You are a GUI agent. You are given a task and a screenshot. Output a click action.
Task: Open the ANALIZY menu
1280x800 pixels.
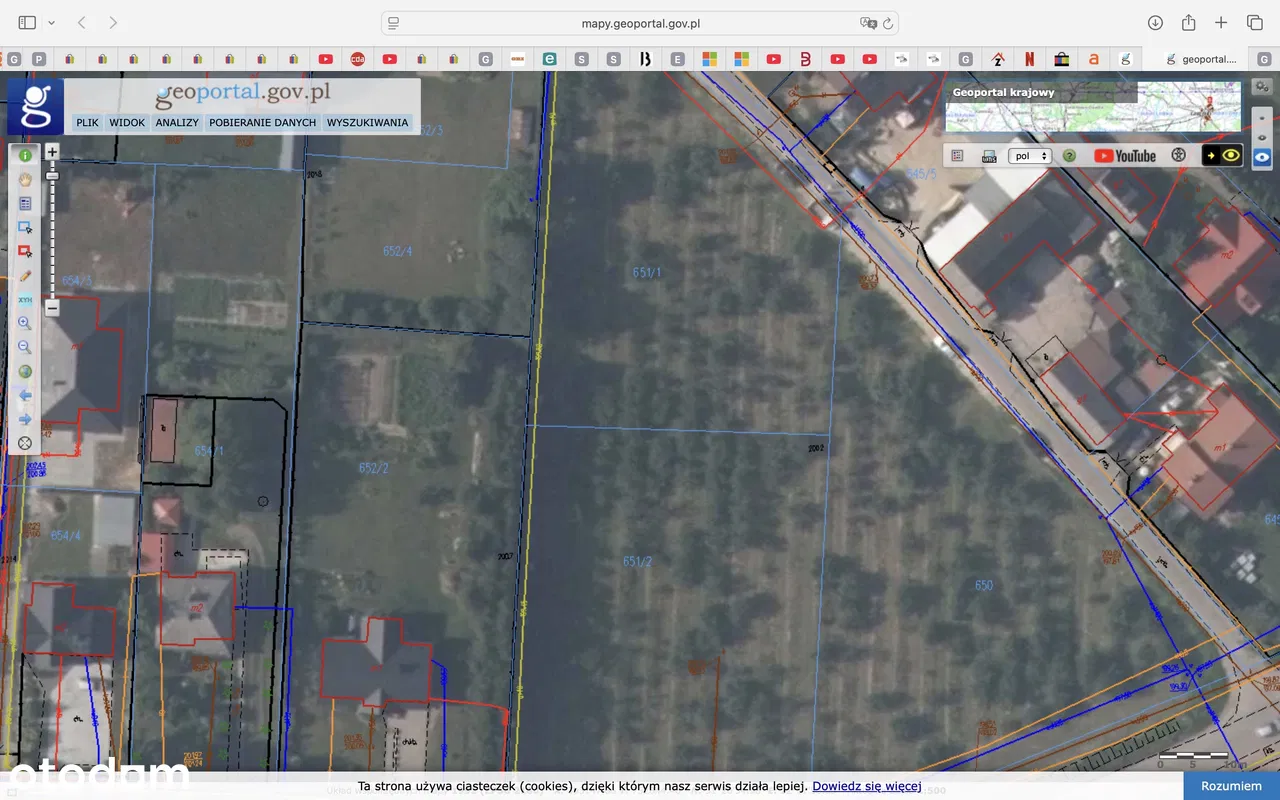[175, 122]
